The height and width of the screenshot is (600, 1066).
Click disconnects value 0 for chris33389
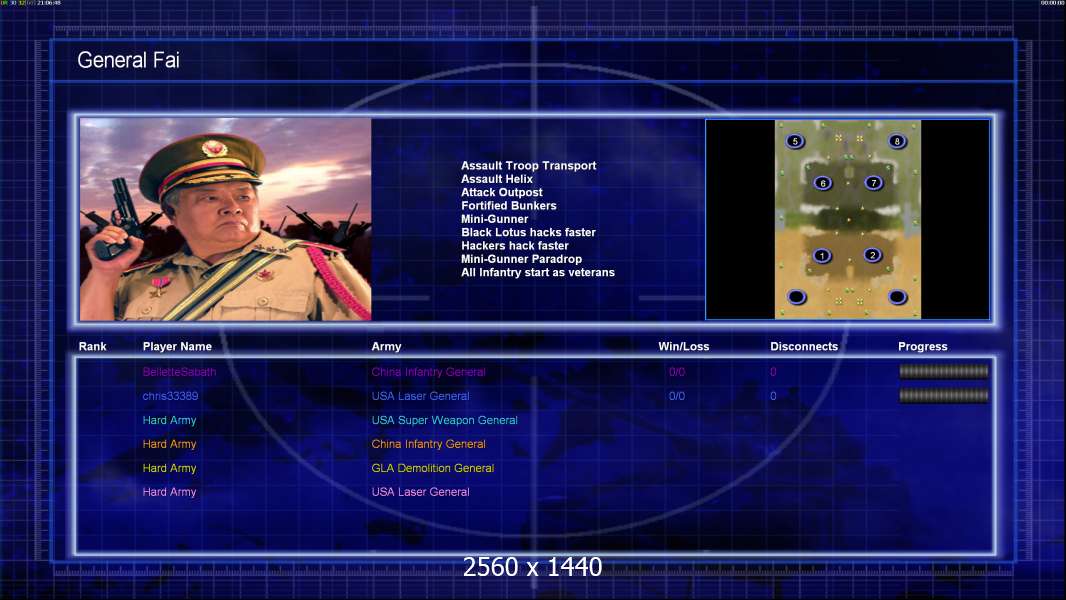coord(773,395)
